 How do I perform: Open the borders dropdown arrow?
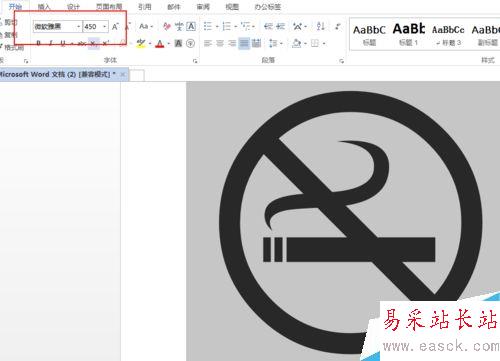coord(324,43)
